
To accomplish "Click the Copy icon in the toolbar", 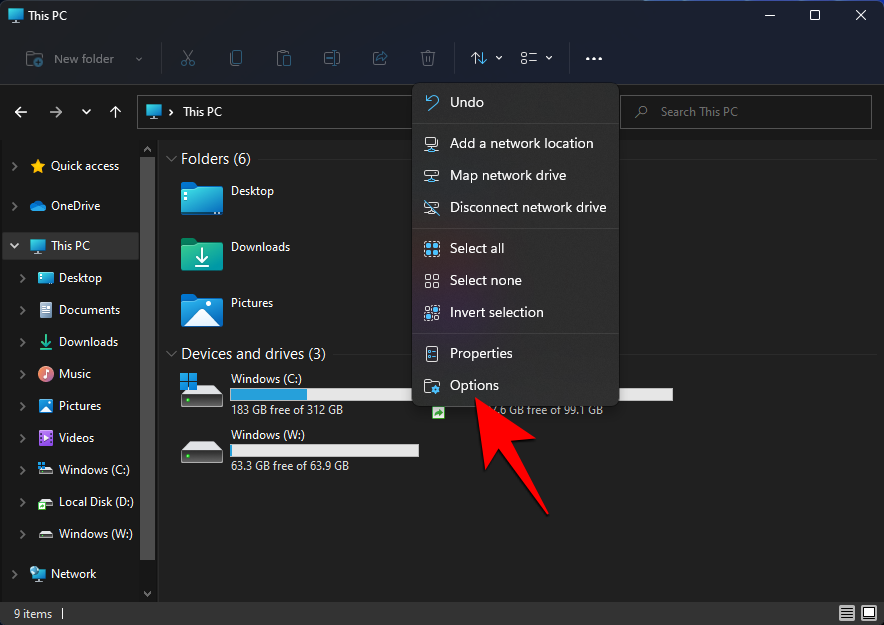I will (x=236, y=58).
